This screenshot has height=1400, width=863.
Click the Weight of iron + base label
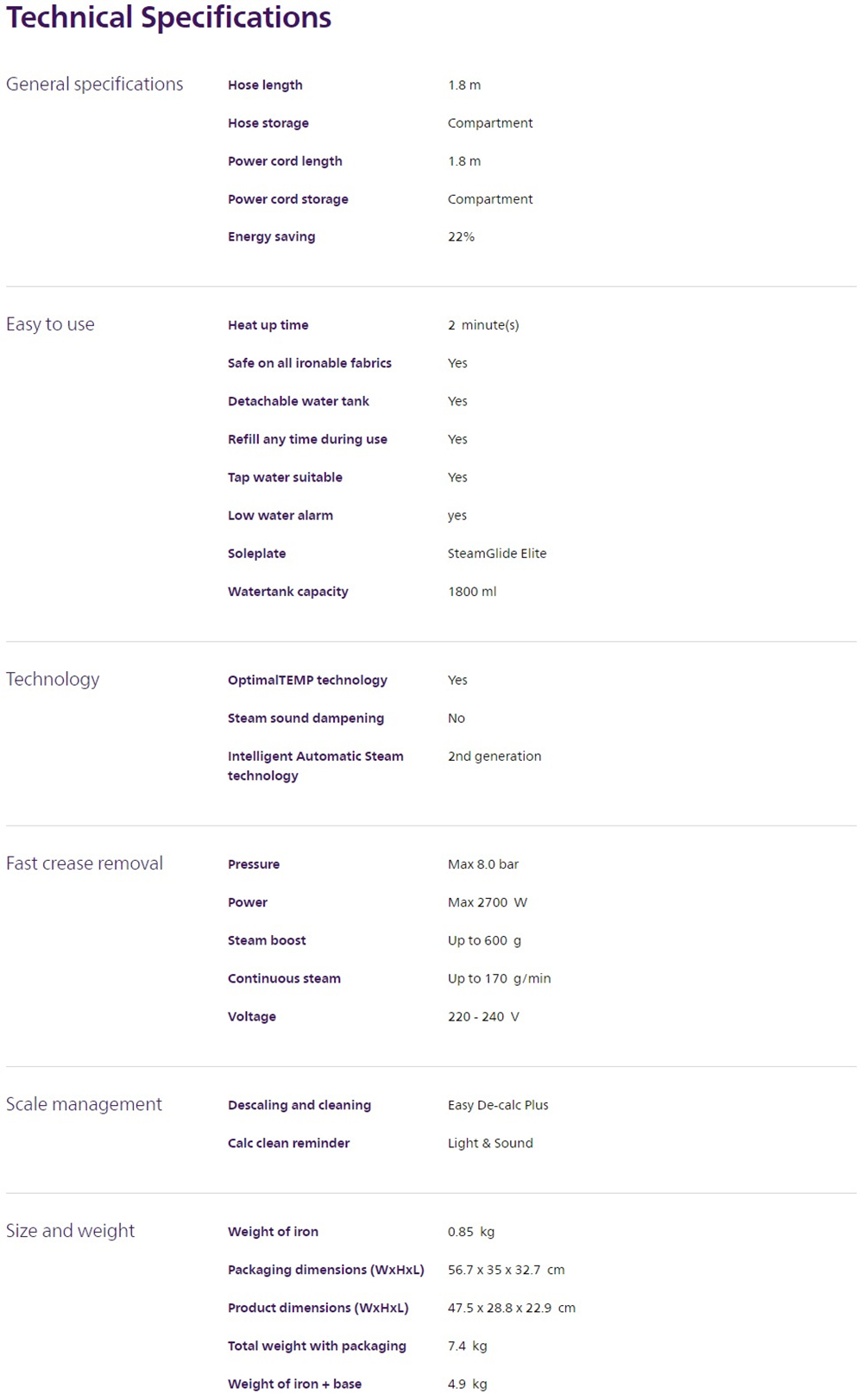click(x=294, y=1384)
